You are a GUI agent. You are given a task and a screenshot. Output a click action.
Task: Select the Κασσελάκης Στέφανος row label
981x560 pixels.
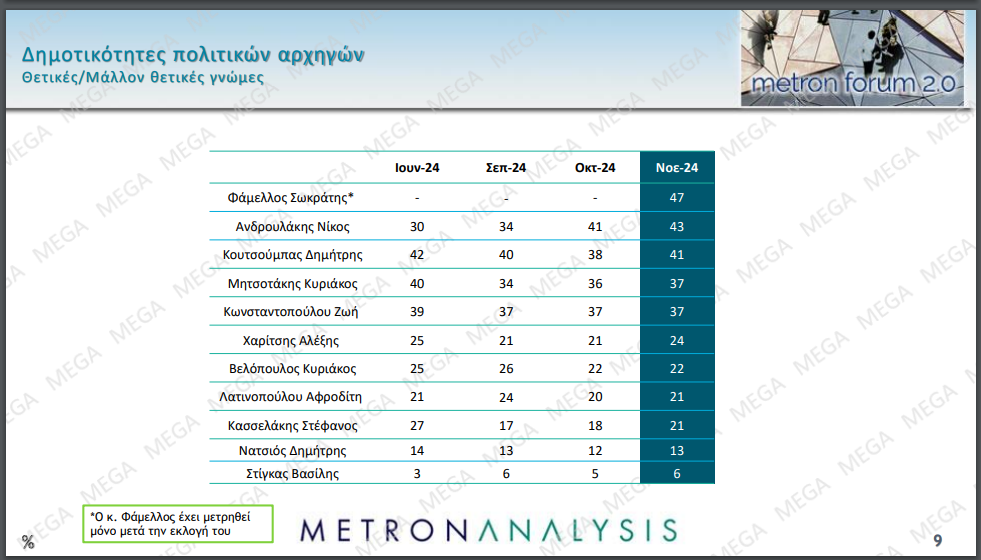point(292,425)
